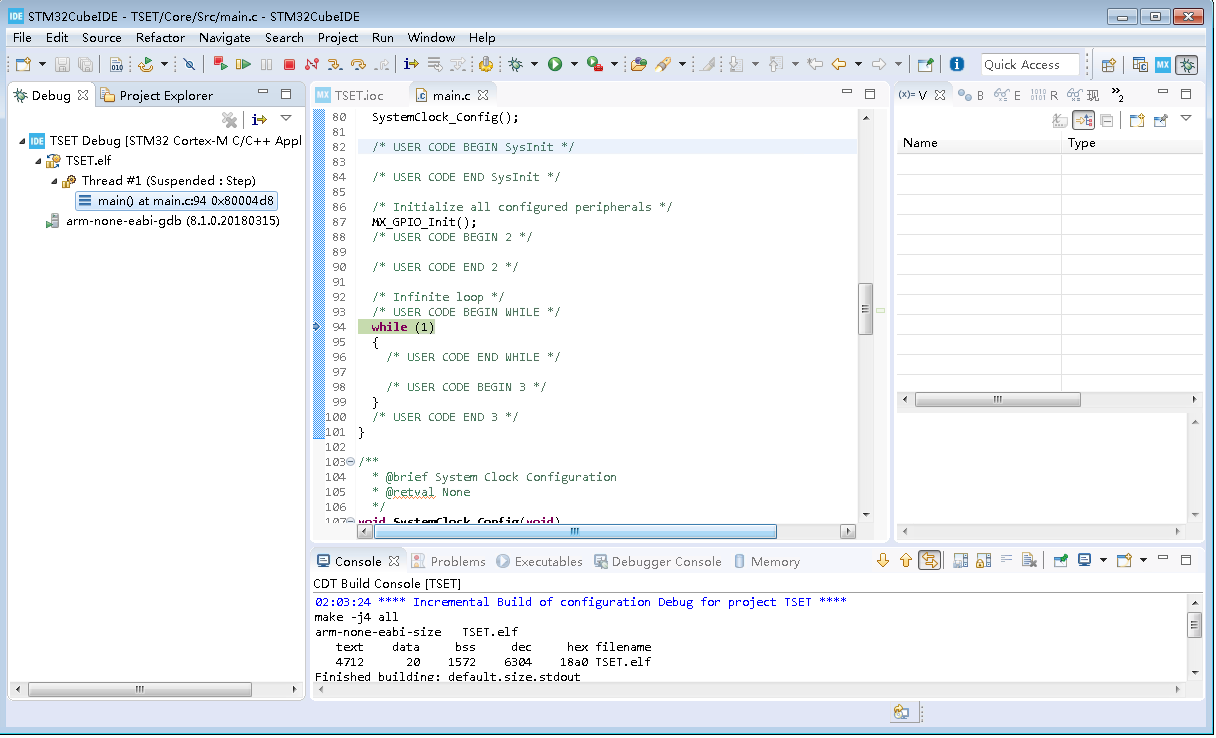Click the Clear Console icon

click(x=1029, y=560)
